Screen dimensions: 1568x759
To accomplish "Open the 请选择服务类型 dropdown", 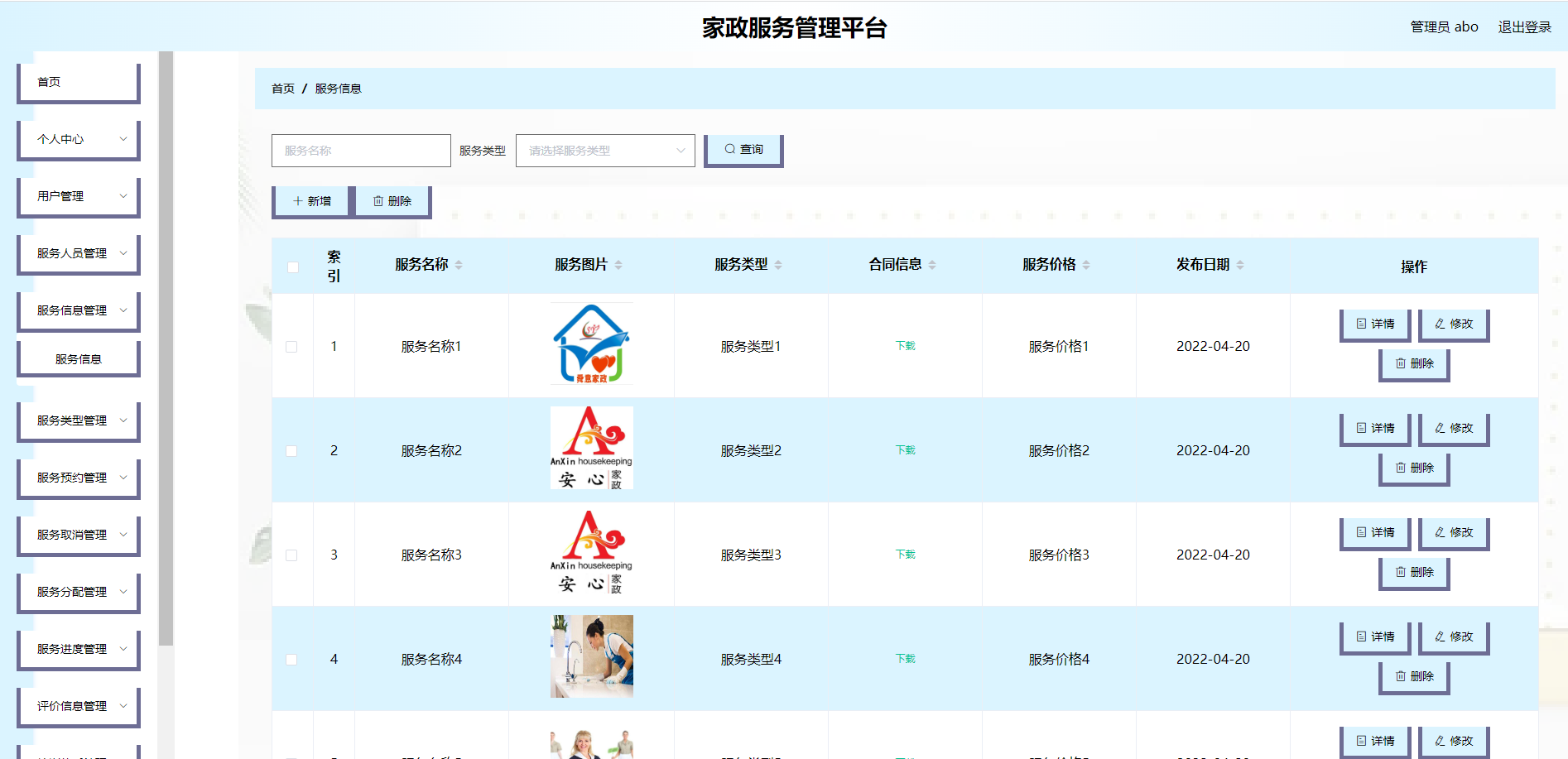I will [604, 151].
